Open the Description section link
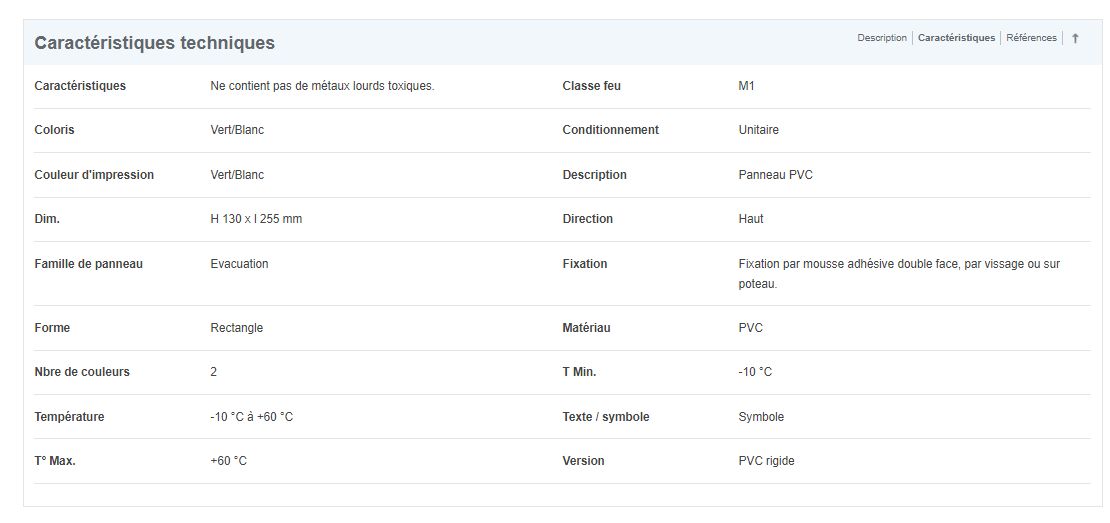 pos(881,38)
